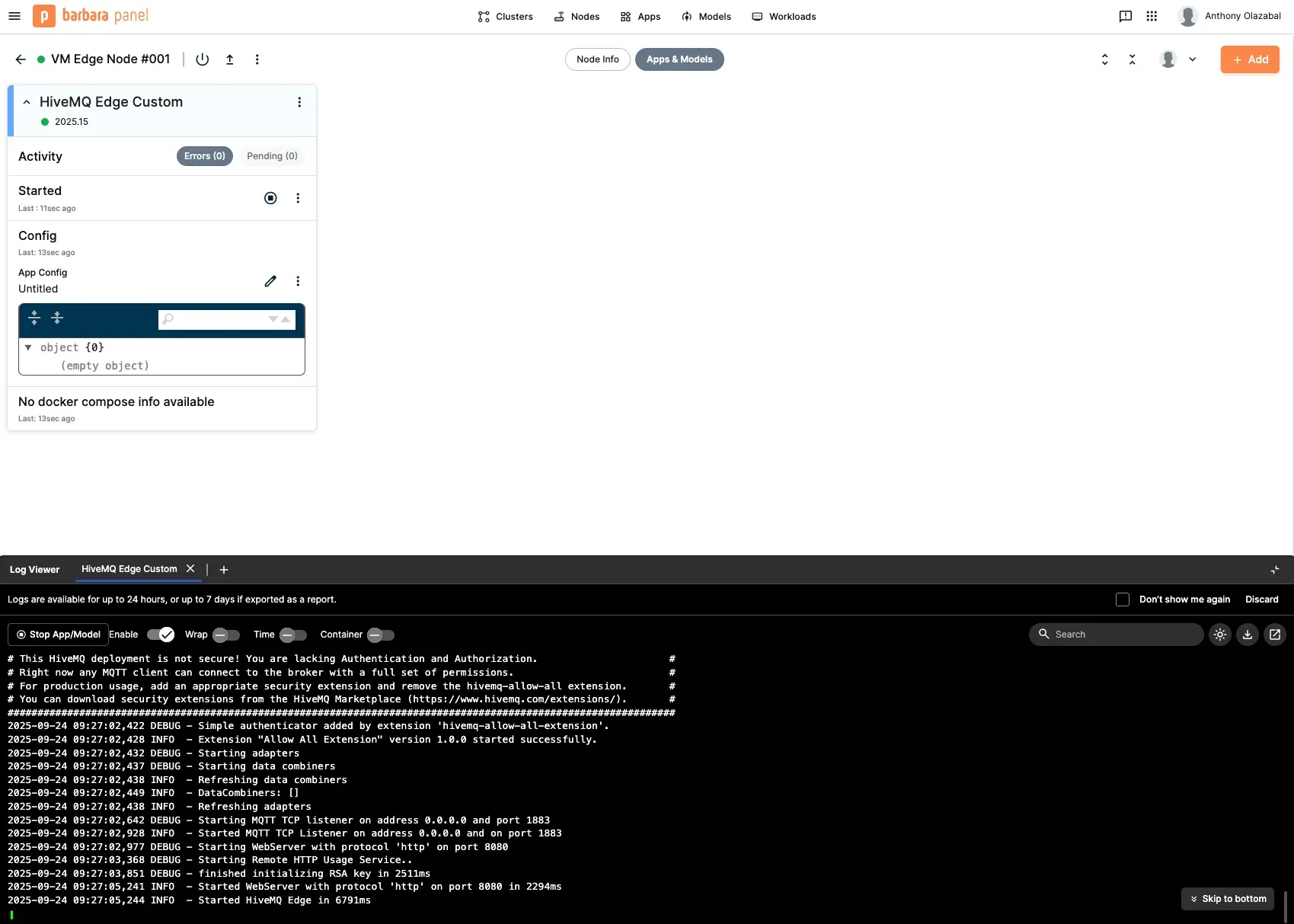
Task: Click Skip to bottom button
Action: click(1228, 899)
